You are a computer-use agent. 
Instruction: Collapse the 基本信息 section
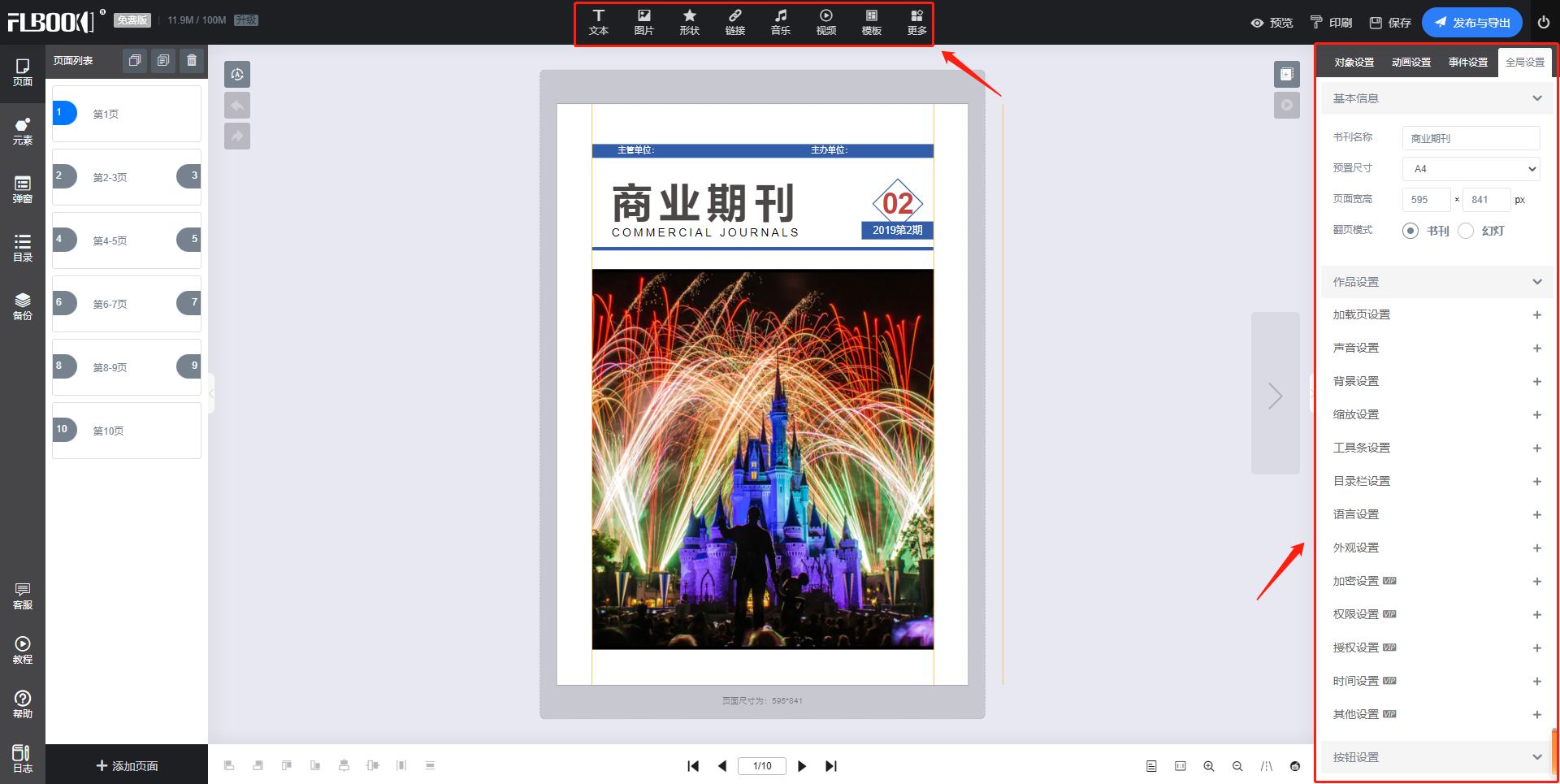click(1537, 98)
